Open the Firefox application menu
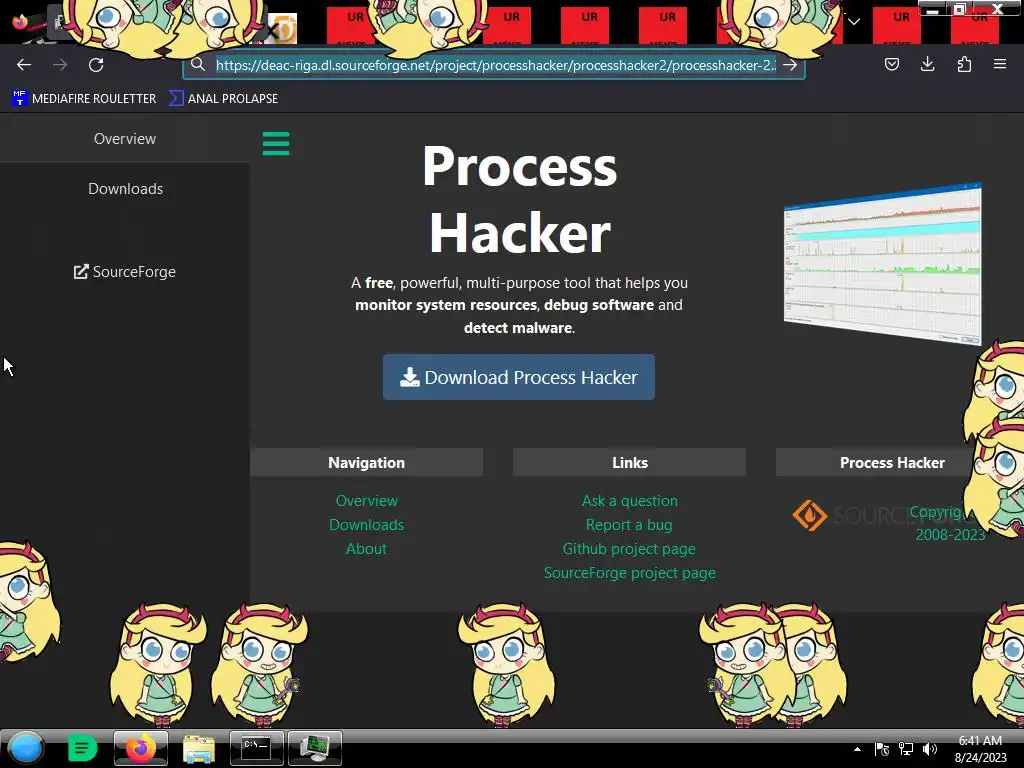The image size is (1024, 768). (1000, 64)
